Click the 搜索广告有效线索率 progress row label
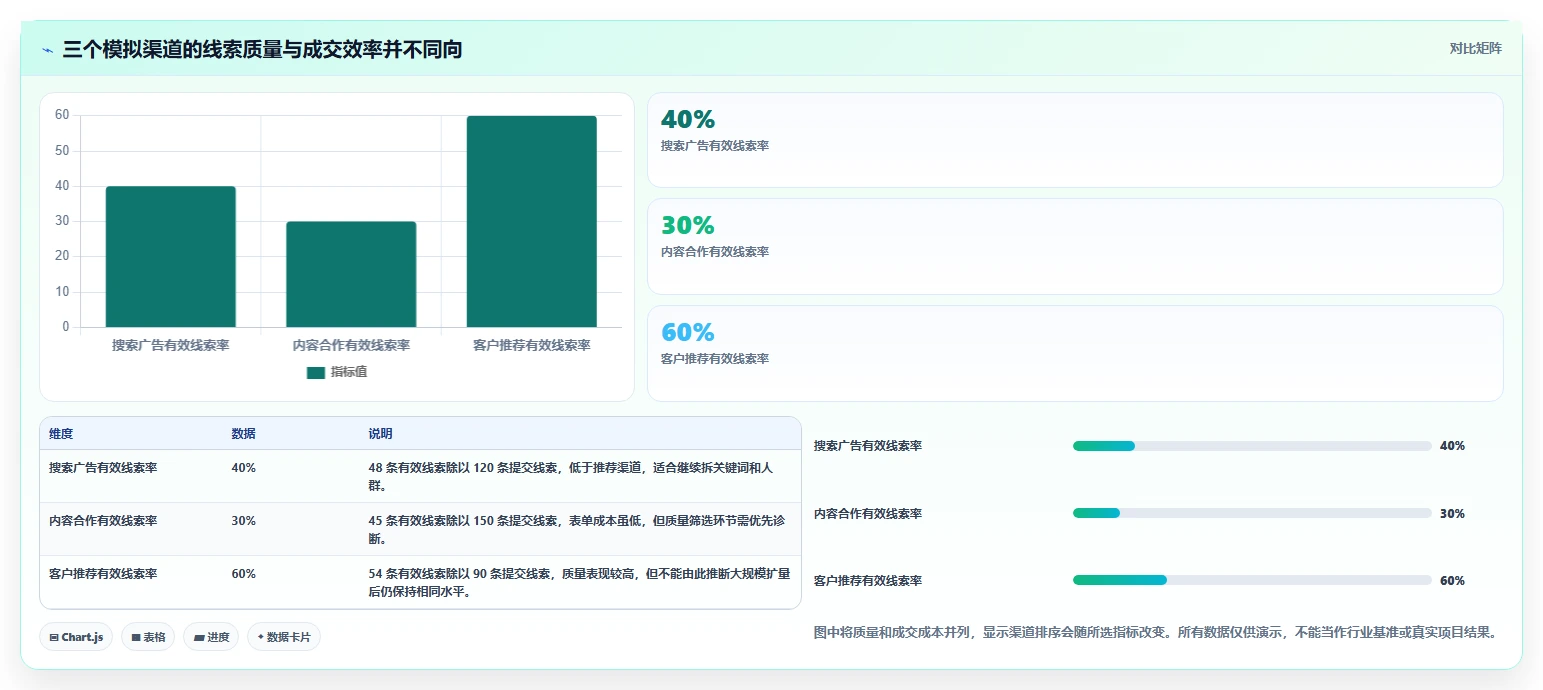Image resolution: width=1543 pixels, height=690 pixels. point(868,446)
